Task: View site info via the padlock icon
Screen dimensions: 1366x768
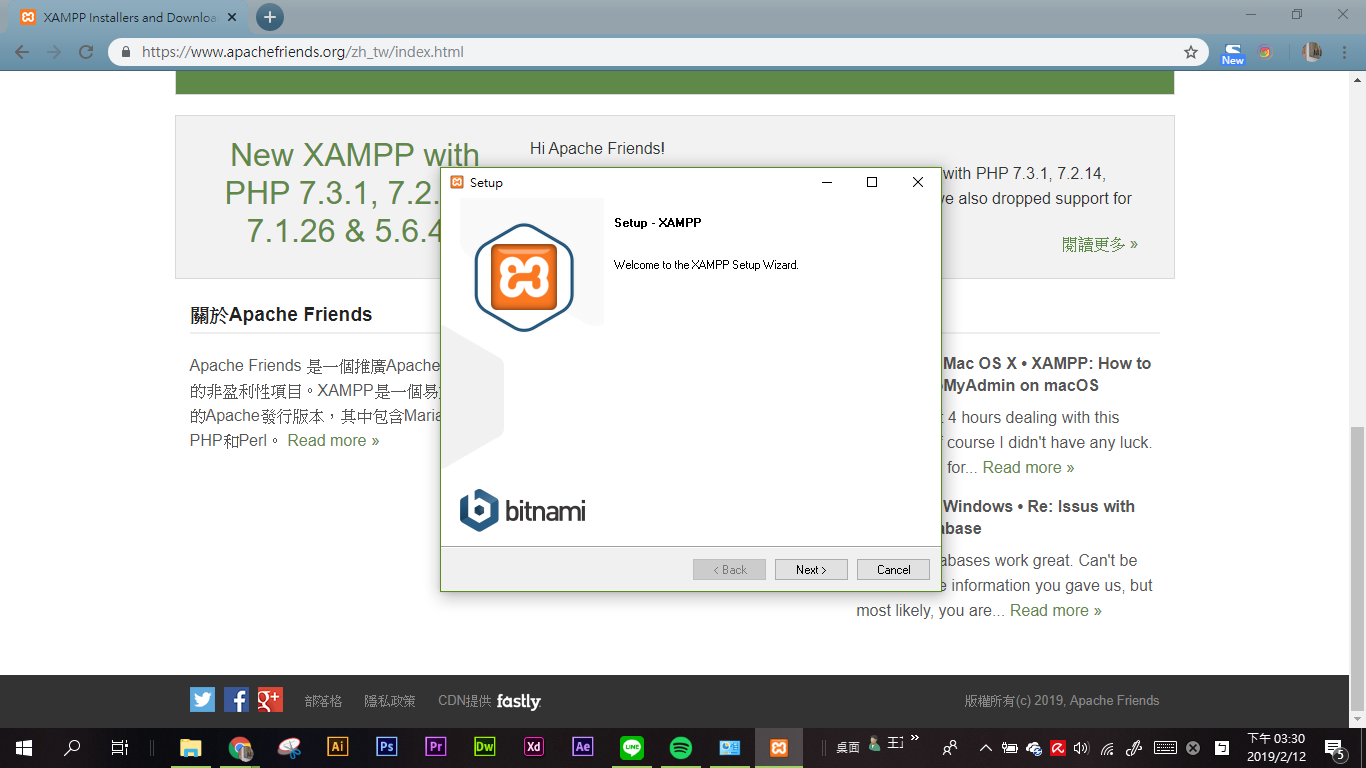Action: (x=126, y=52)
